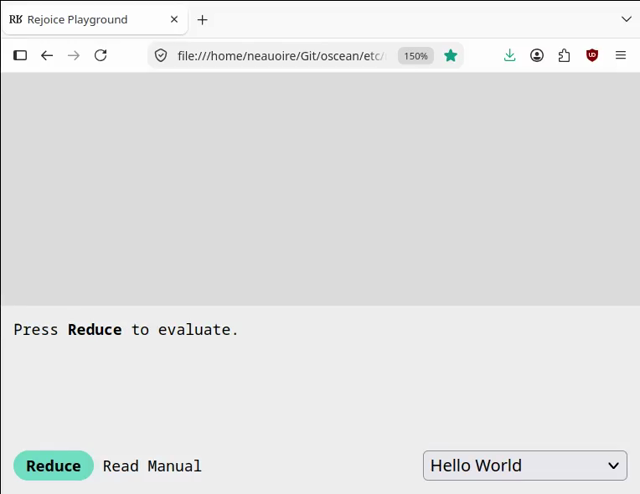
Task: Toggle the Firefox sidebar icon
Action: click(20, 55)
